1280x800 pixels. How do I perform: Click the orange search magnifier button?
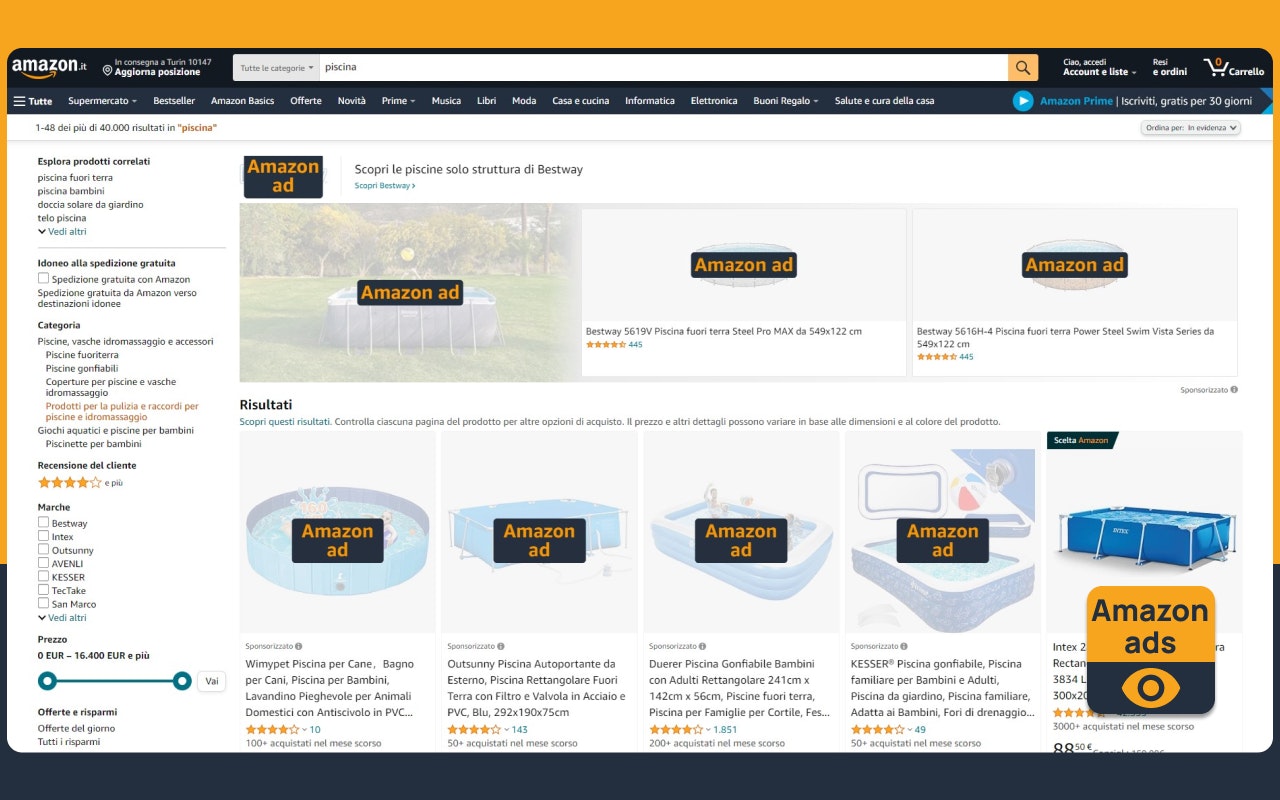point(1022,68)
